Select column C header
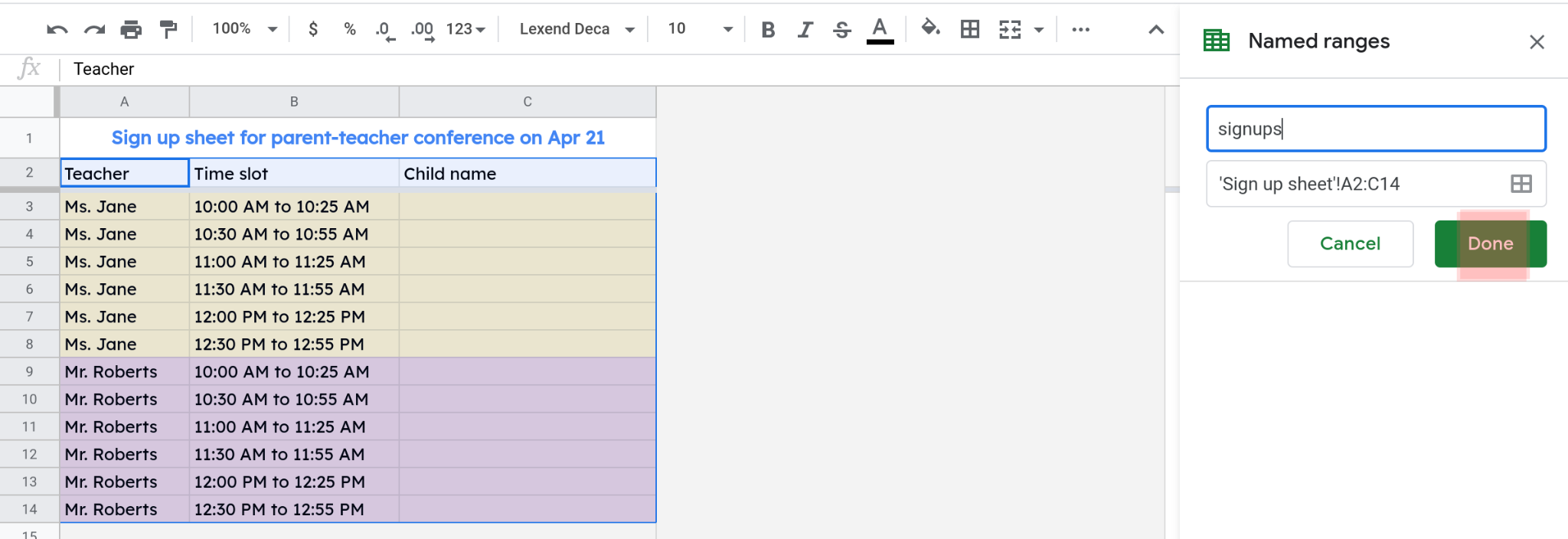The width and height of the screenshot is (1568, 539). (x=528, y=102)
